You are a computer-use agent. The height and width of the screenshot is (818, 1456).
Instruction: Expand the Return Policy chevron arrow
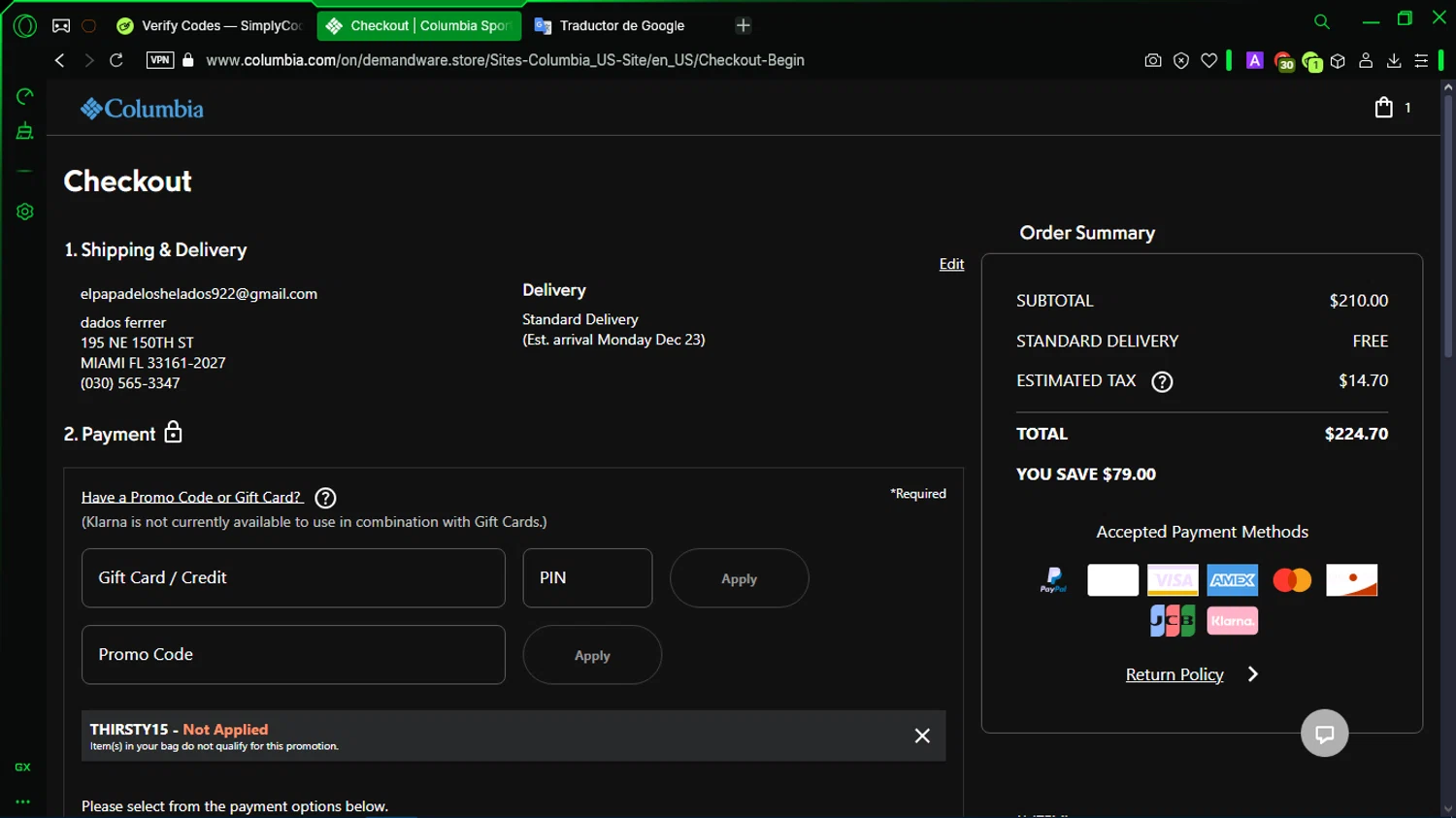point(1253,674)
